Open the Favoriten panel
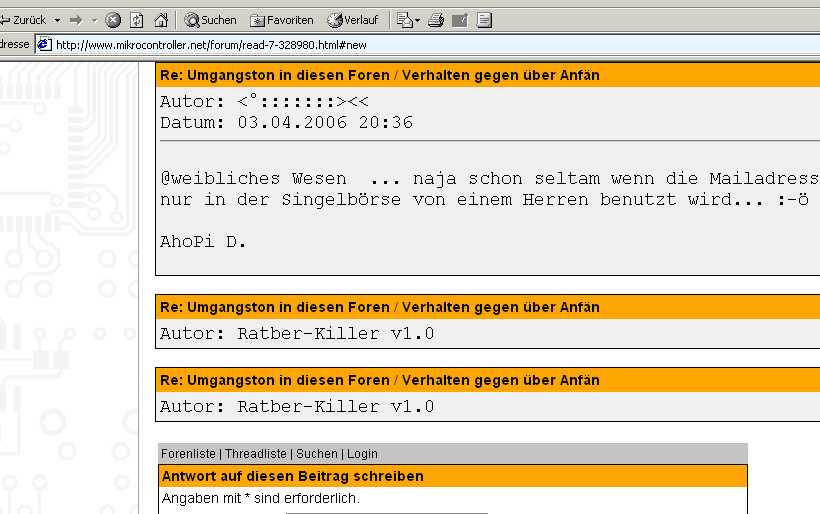This screenshot has width=820, height=514. (x=282, y=20)
